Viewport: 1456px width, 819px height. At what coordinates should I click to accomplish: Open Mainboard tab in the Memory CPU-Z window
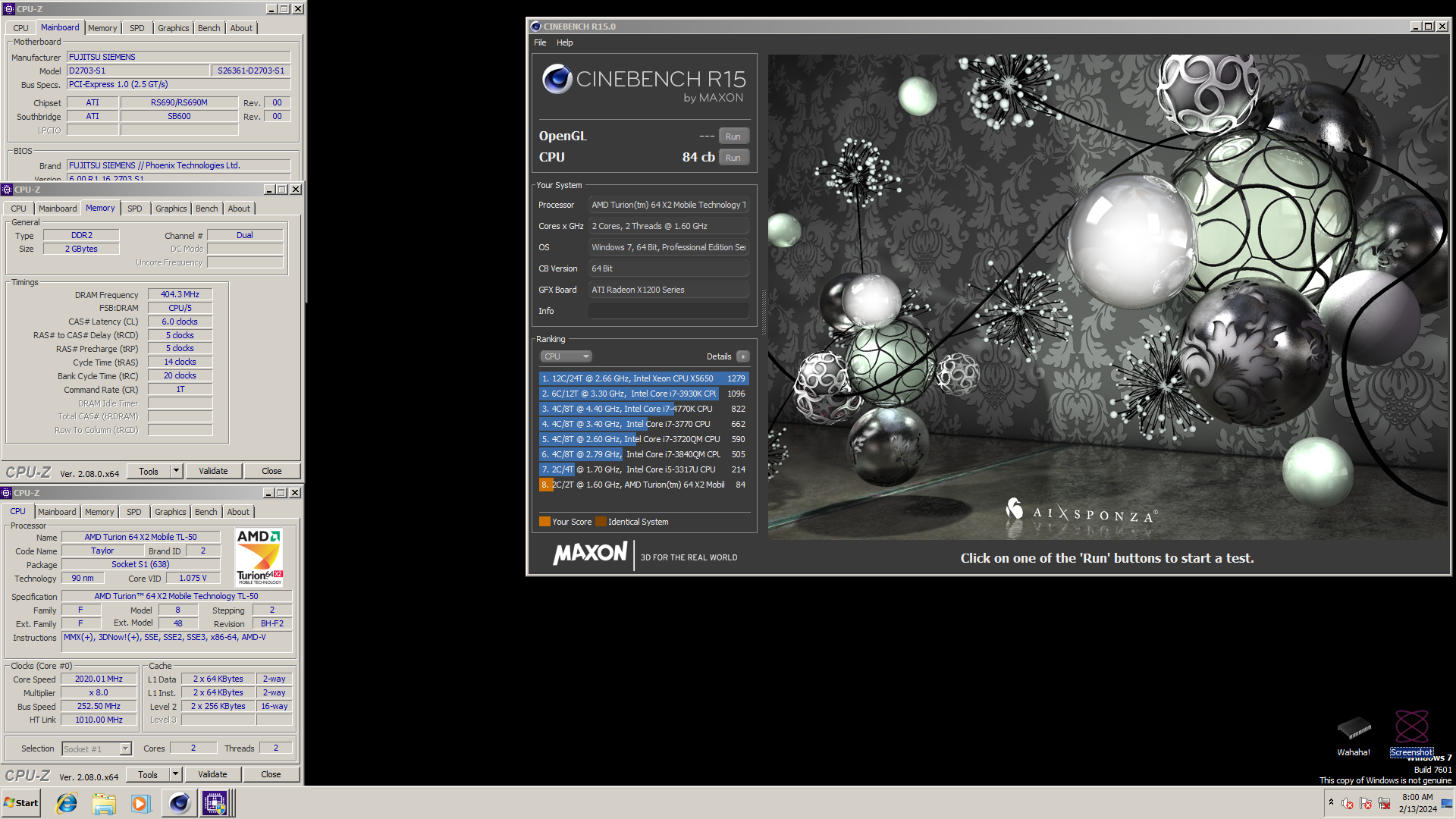pos(58,209)
